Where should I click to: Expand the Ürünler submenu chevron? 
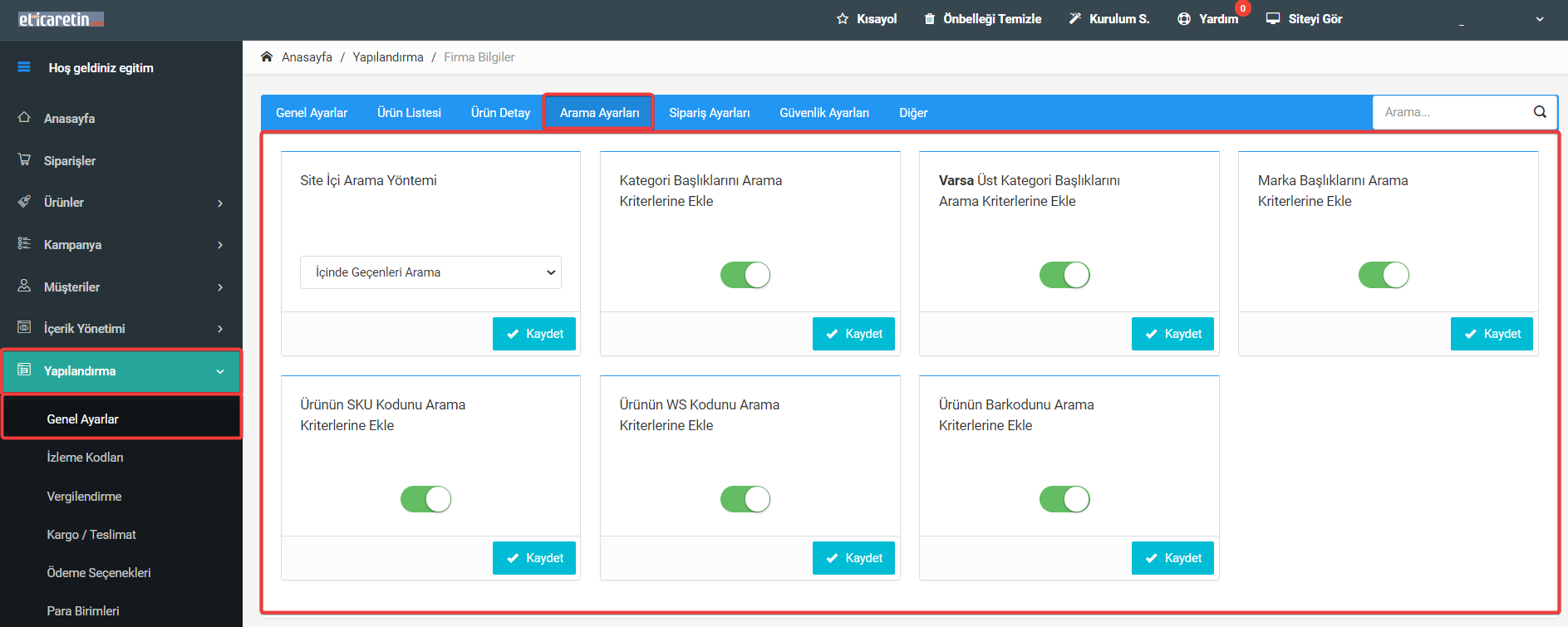tap(220, 203)
